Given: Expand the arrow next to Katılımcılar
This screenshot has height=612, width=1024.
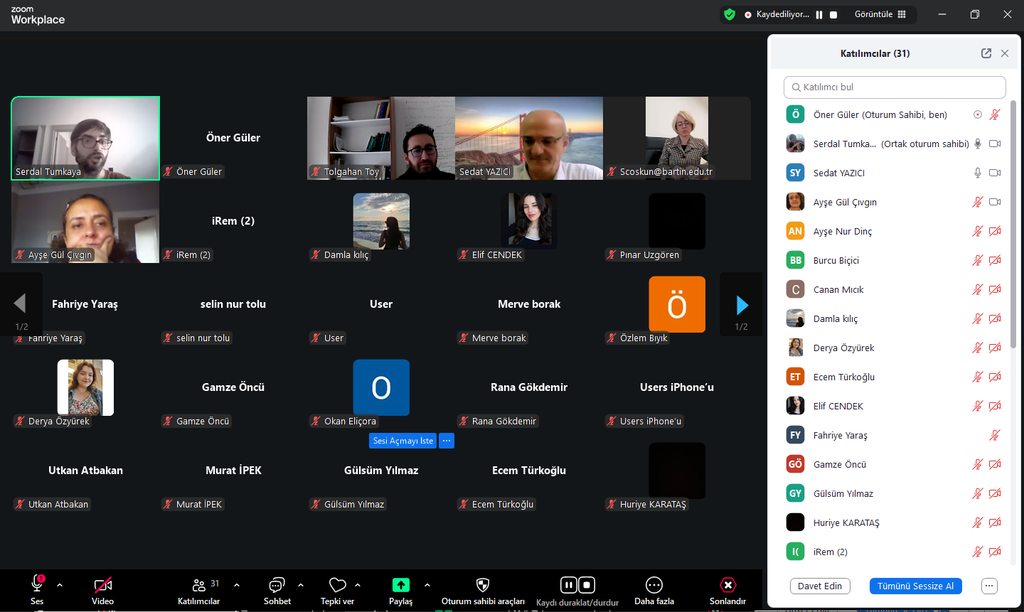Looking at the screenshot, I should pyautogui.click(x=236, y=584).
